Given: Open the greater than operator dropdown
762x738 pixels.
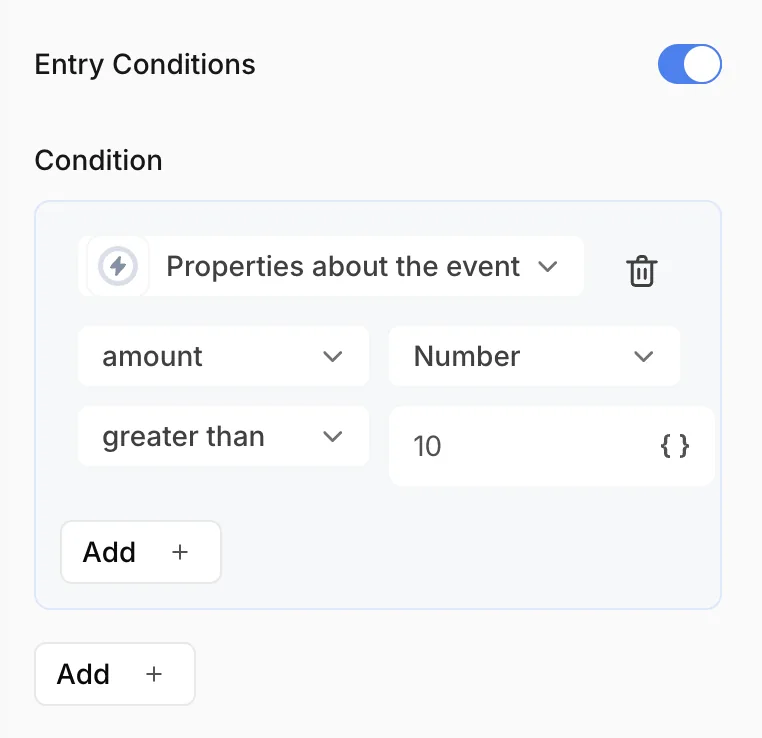Looking at the screenshot, I should (224, 436).
